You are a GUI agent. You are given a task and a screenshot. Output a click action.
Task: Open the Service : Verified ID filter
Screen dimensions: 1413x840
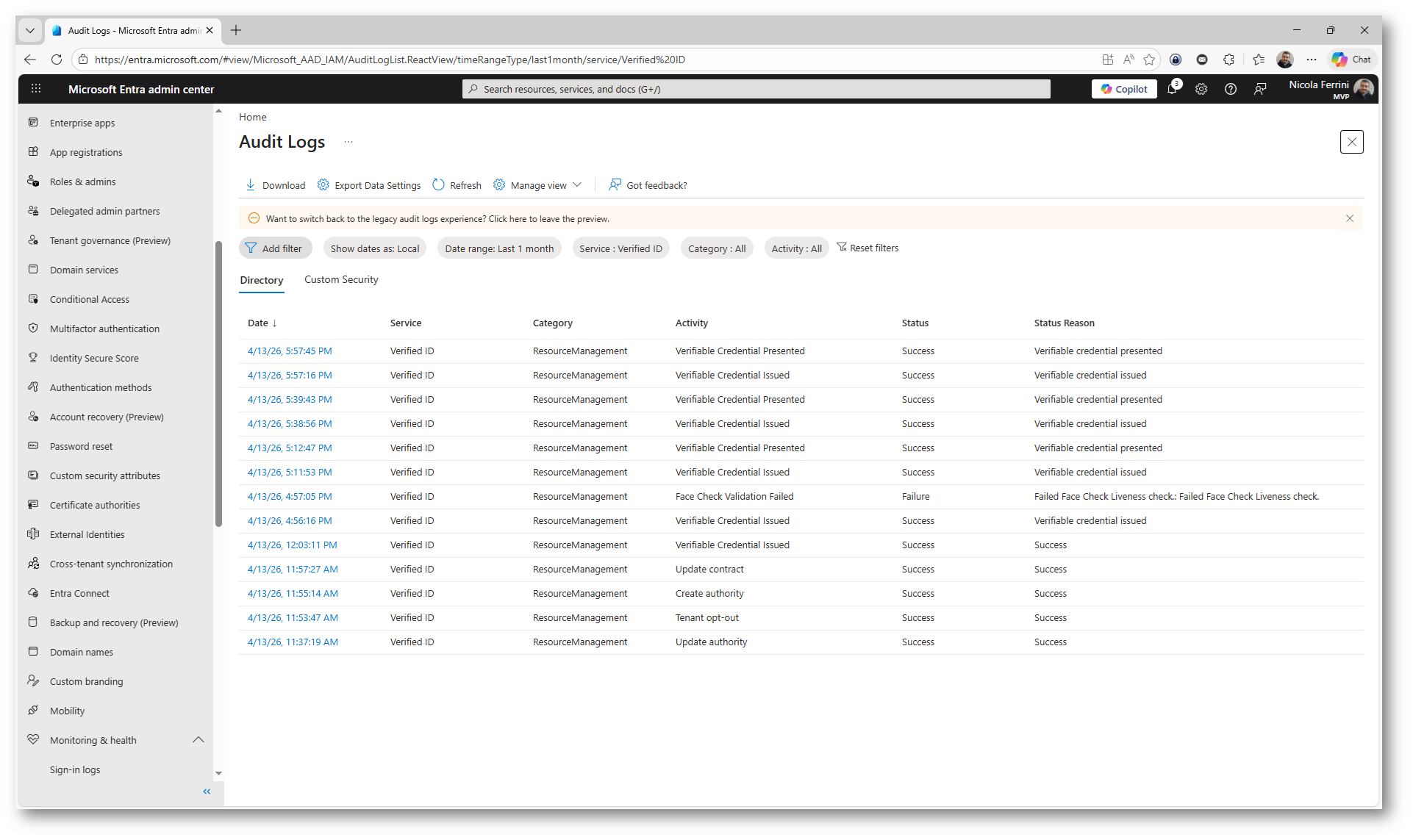click(x=620, y=248)
